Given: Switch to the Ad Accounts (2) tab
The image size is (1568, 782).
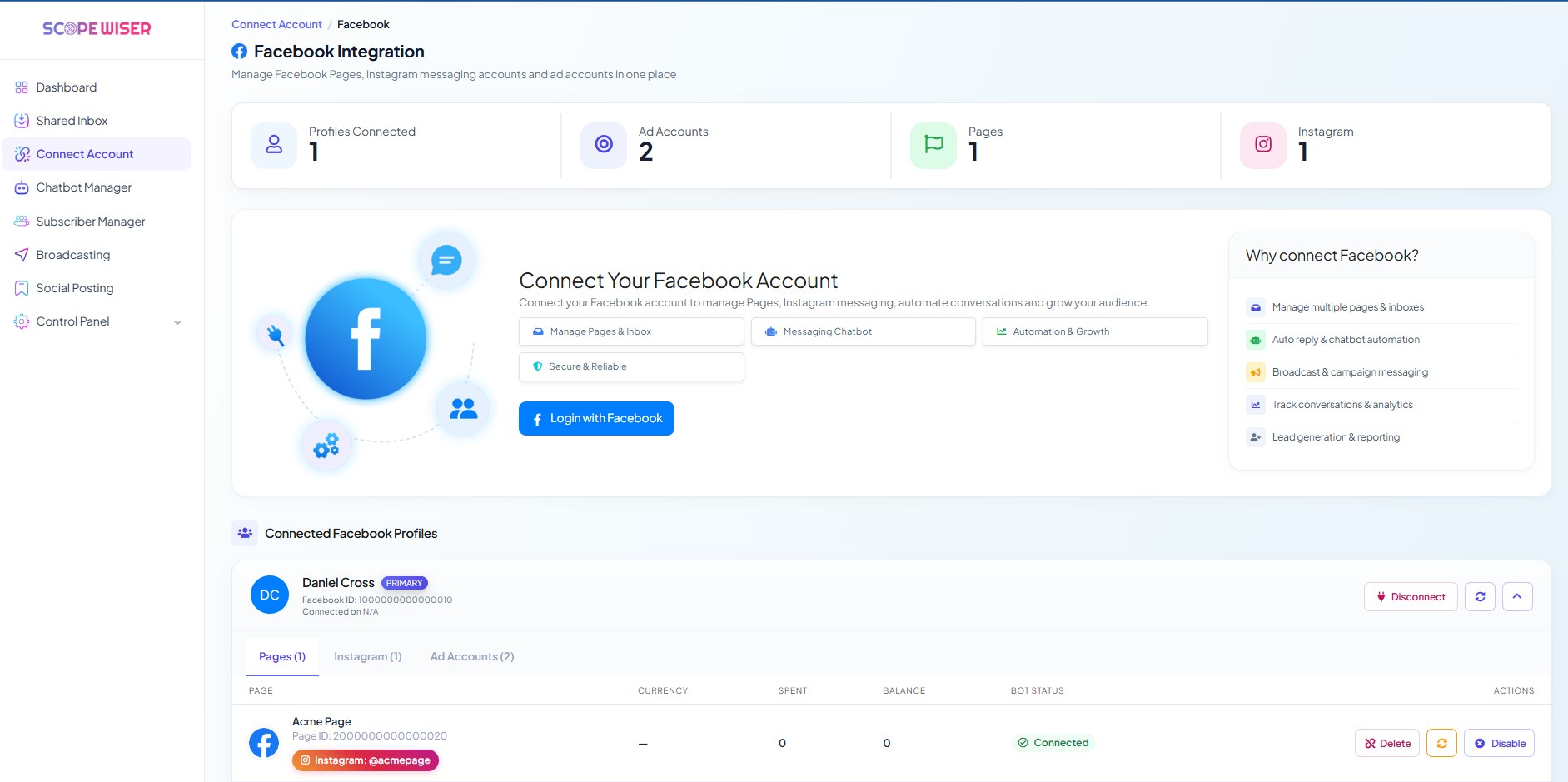Looking at the screenshot, I should pos(472,656).
